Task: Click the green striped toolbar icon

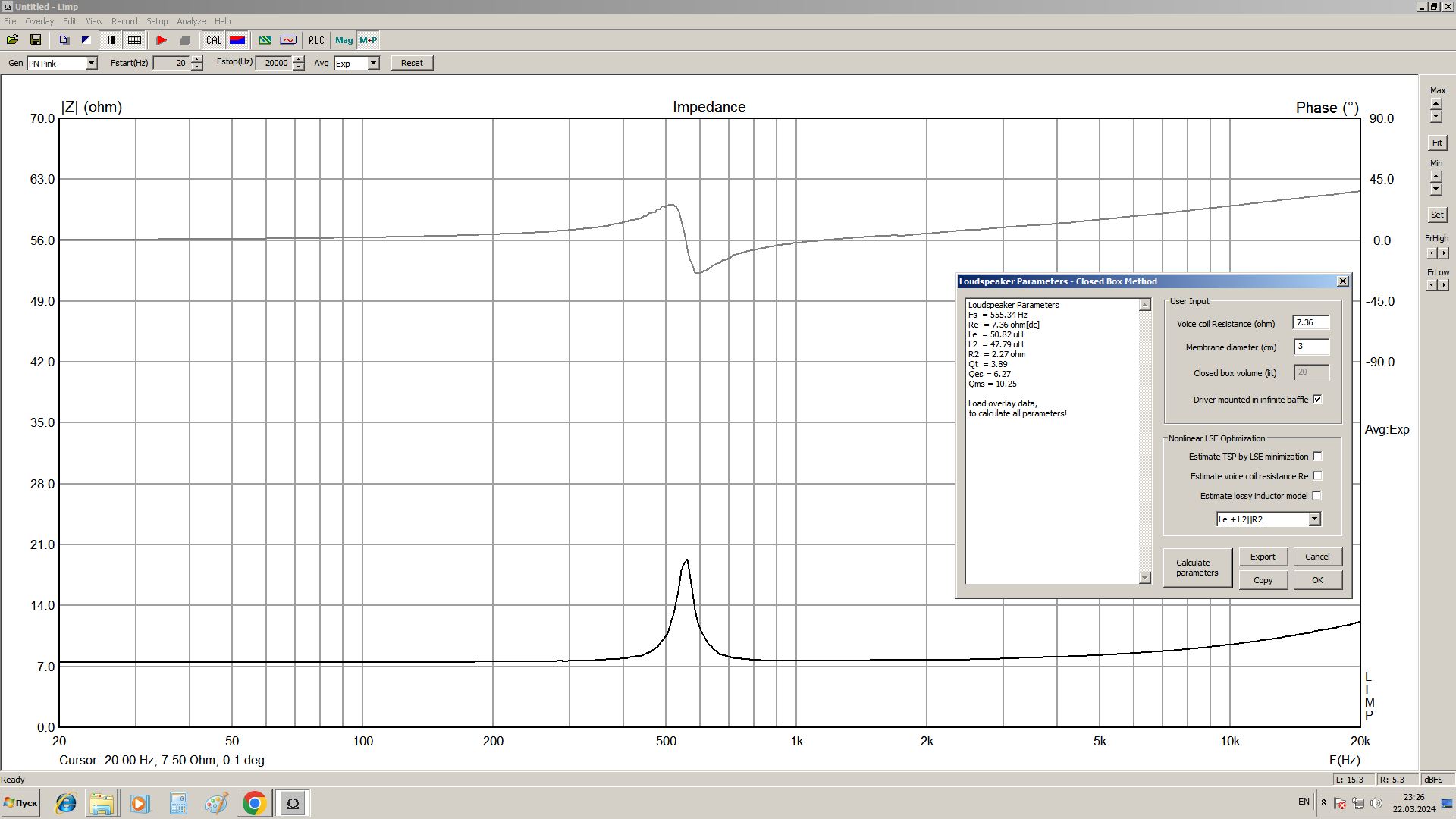Action: point(265,40)
